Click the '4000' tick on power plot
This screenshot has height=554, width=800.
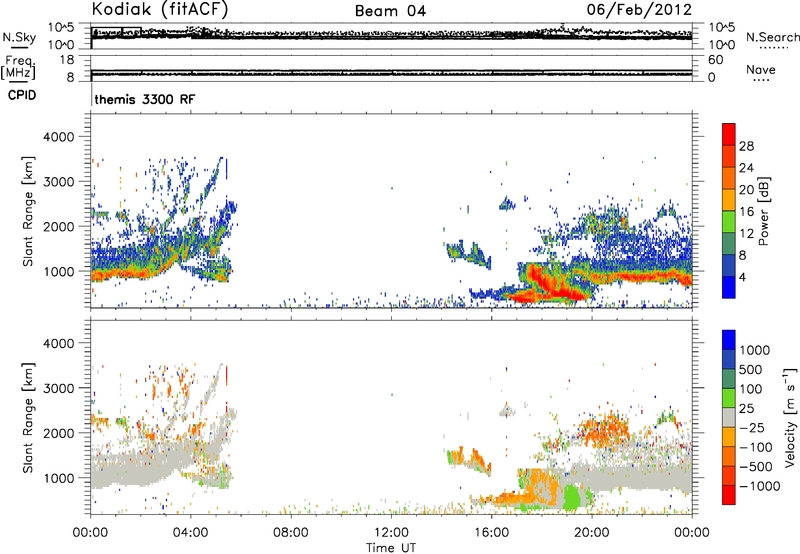[59, 137]
